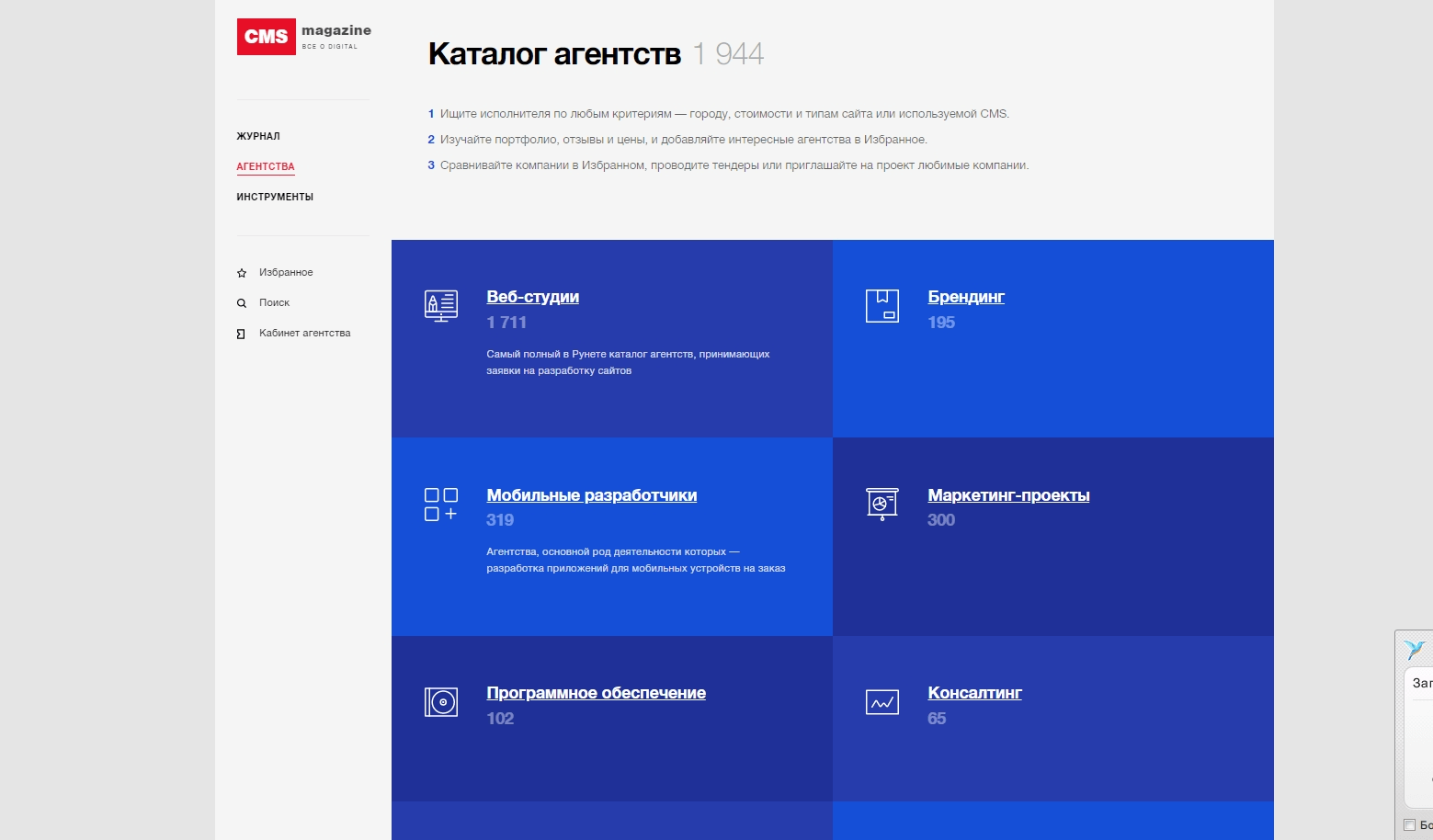
Task: Follow the Маркетинг-проекты category link
Action: pyautogui.click(x=1008, y=495)
